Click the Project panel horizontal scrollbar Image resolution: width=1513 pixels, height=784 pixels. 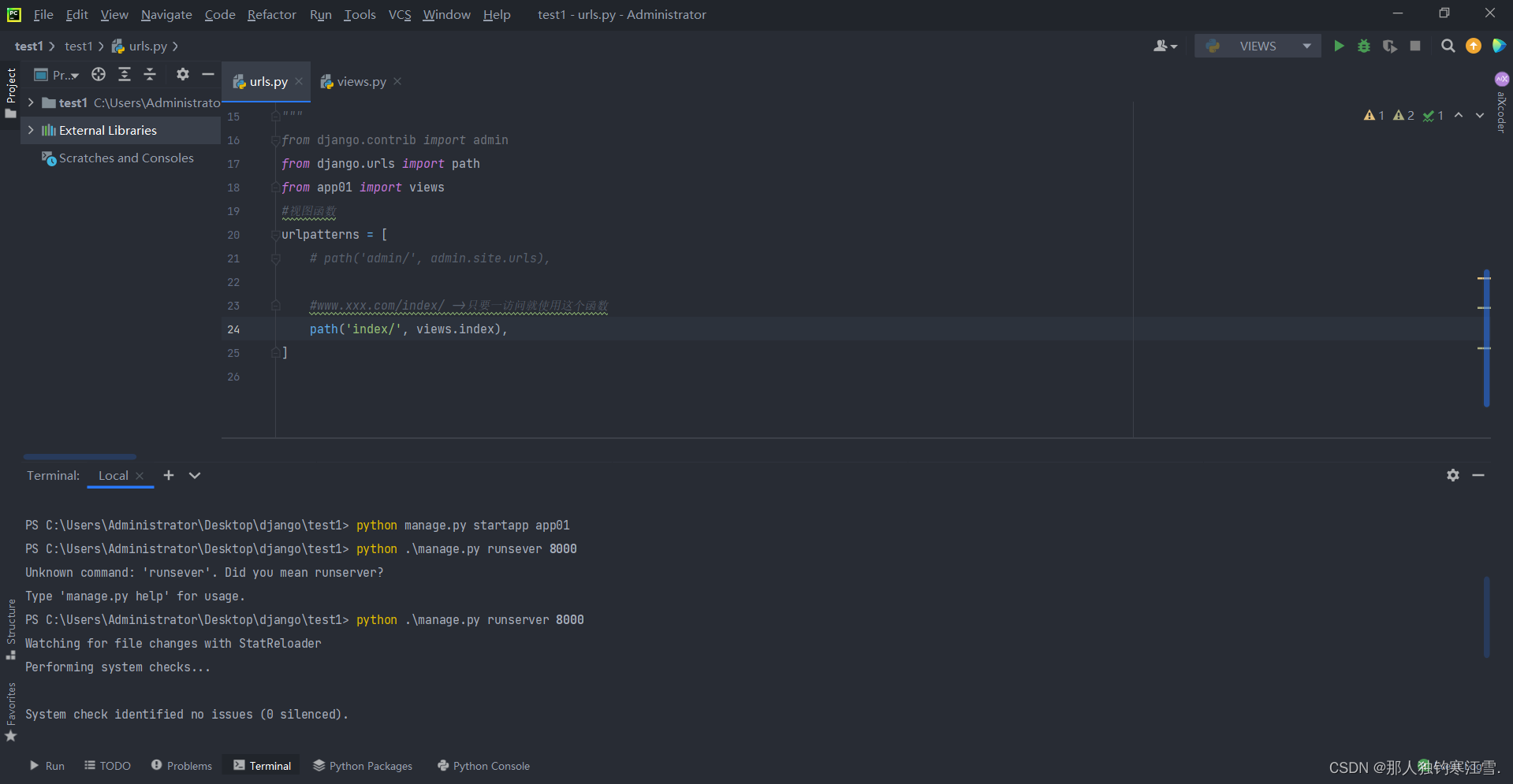point(80,456)
